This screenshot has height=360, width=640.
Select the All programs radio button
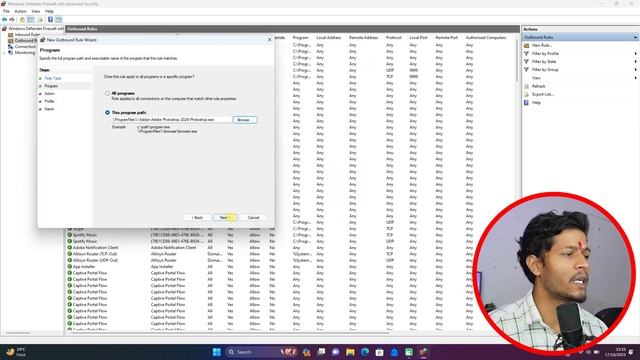pyautogui.click(x=107, y=93)
